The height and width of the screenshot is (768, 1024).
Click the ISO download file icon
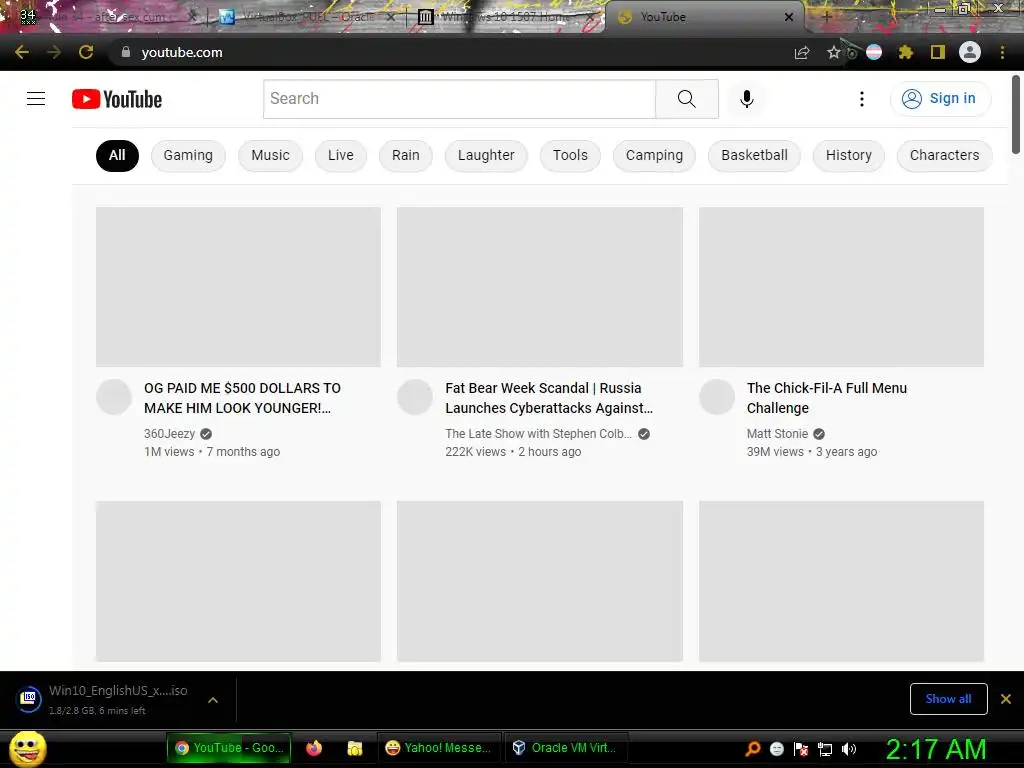[29, 699]
